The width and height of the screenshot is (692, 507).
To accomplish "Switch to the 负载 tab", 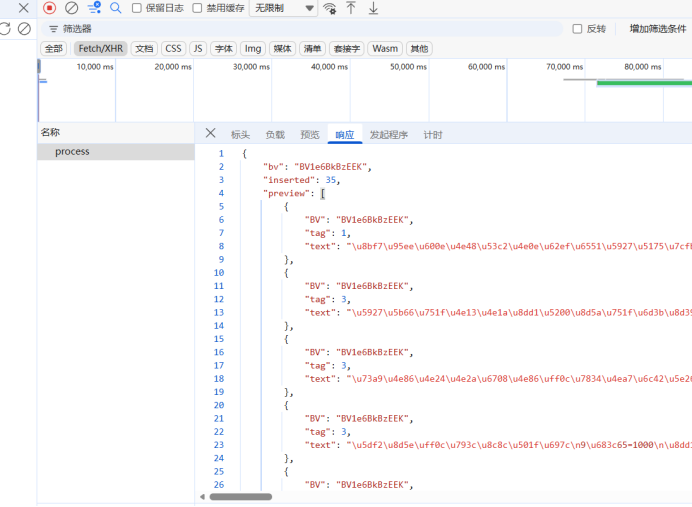I will [x=275, y=135].
